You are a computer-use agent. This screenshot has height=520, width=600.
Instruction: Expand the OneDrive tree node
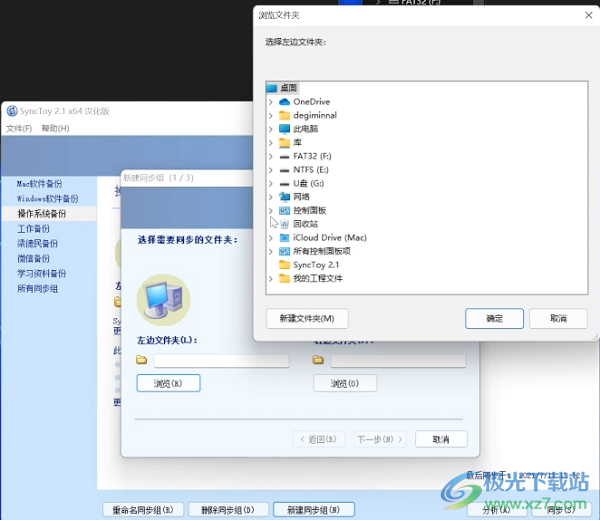pos(271,102)
